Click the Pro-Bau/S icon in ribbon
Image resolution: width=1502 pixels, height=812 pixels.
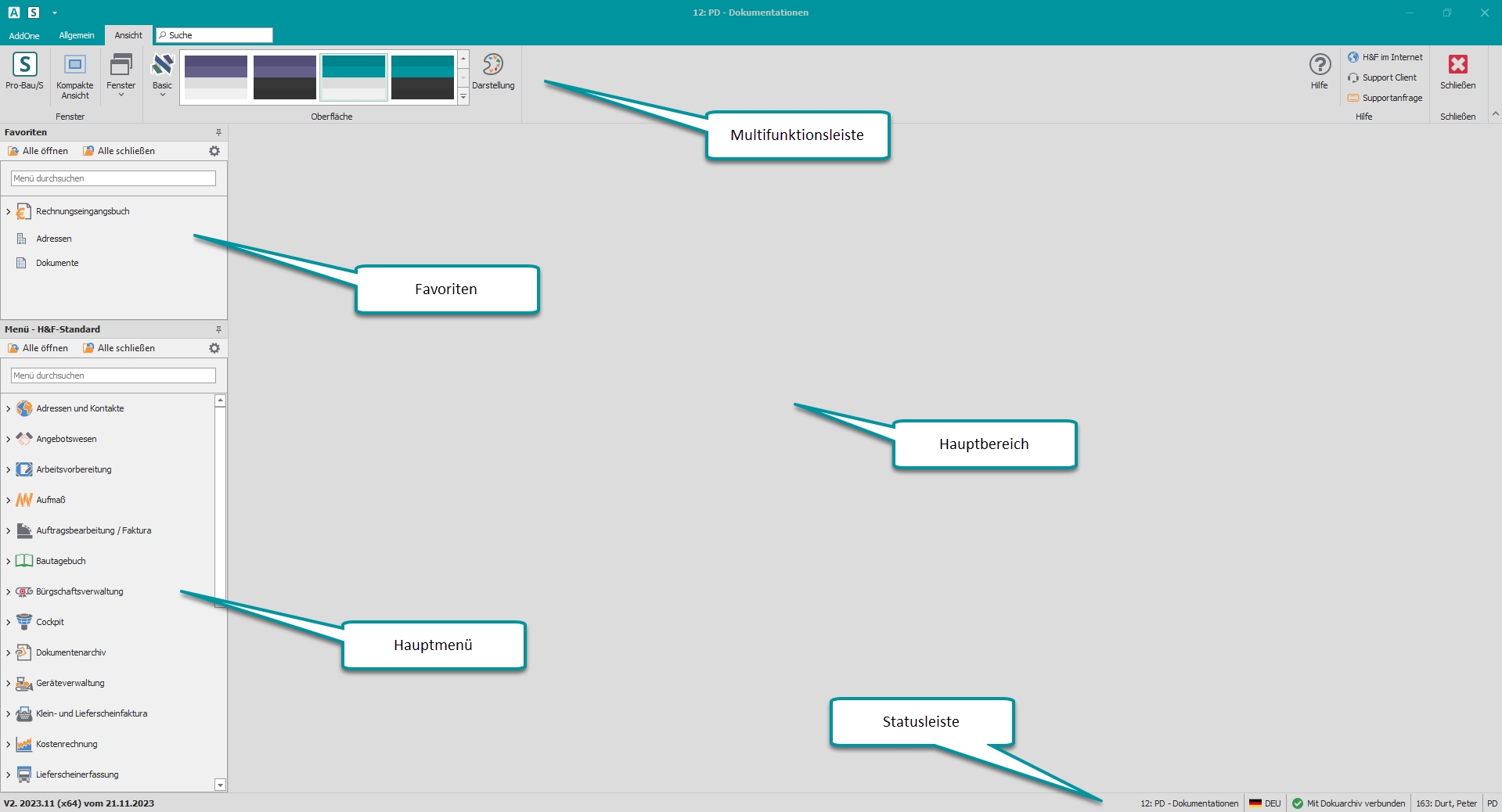point(24,66)
